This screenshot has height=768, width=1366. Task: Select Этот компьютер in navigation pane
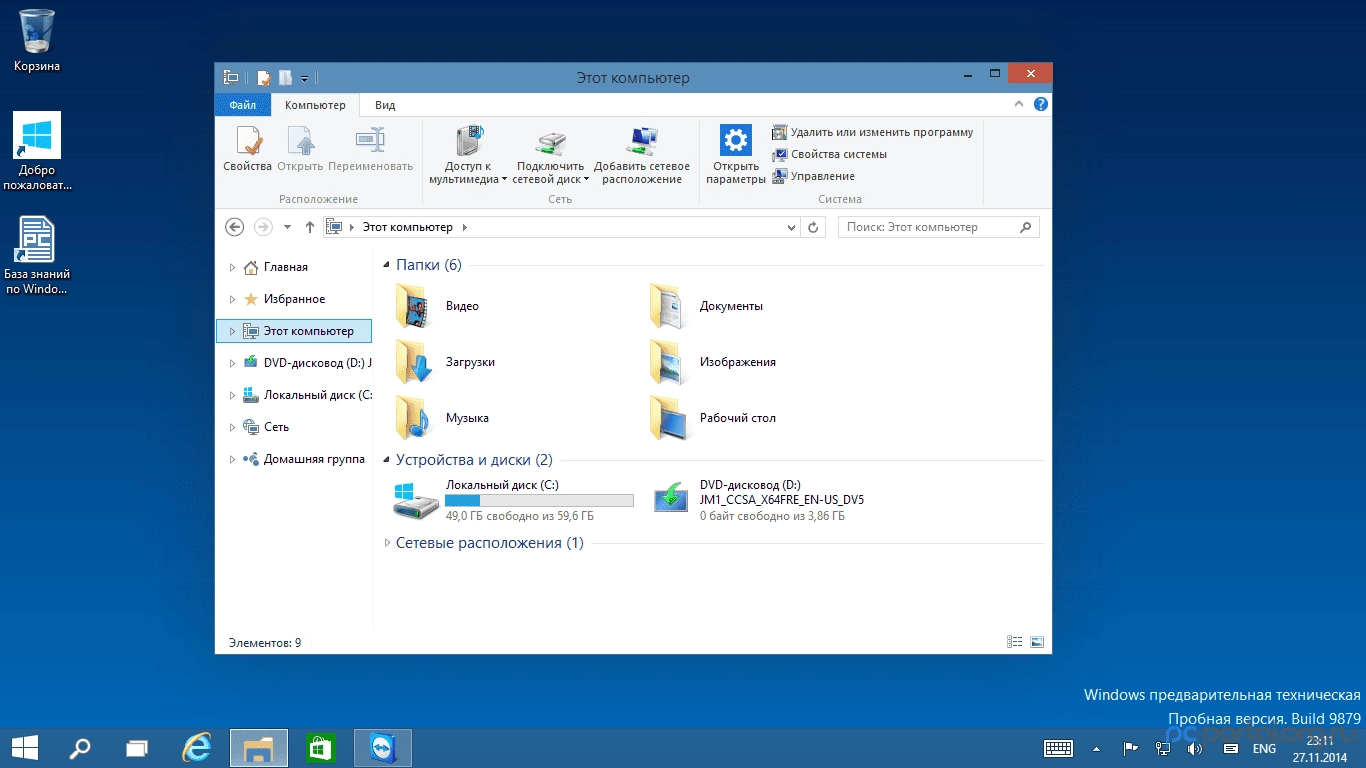[293, 331]
